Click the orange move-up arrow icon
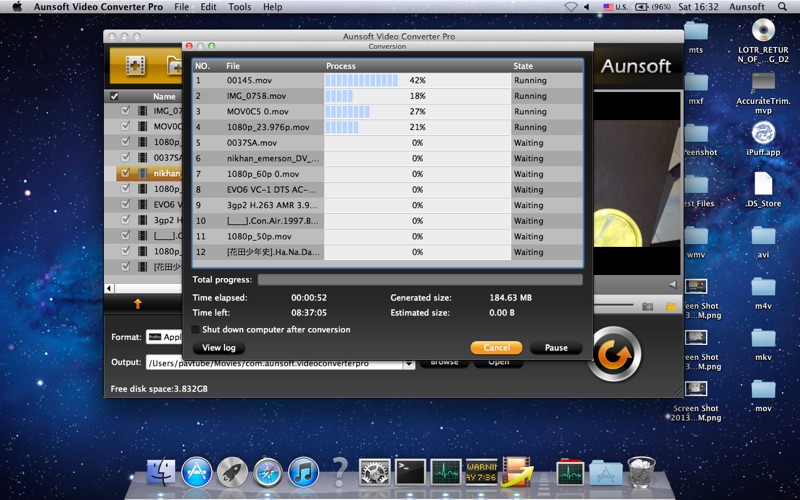 coord(137,304)
